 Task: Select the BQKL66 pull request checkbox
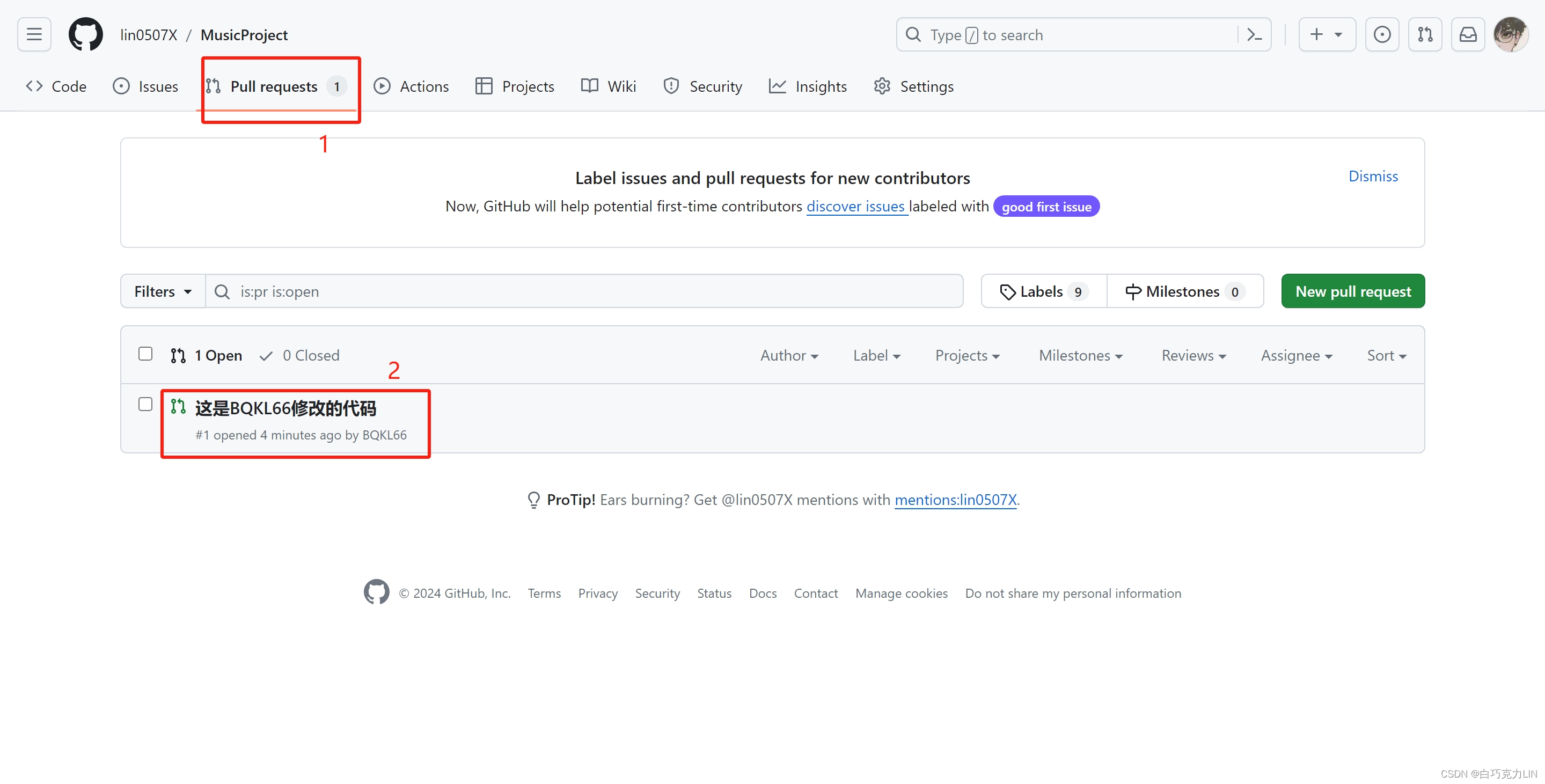pyautogui.click(x=145, y=404)
